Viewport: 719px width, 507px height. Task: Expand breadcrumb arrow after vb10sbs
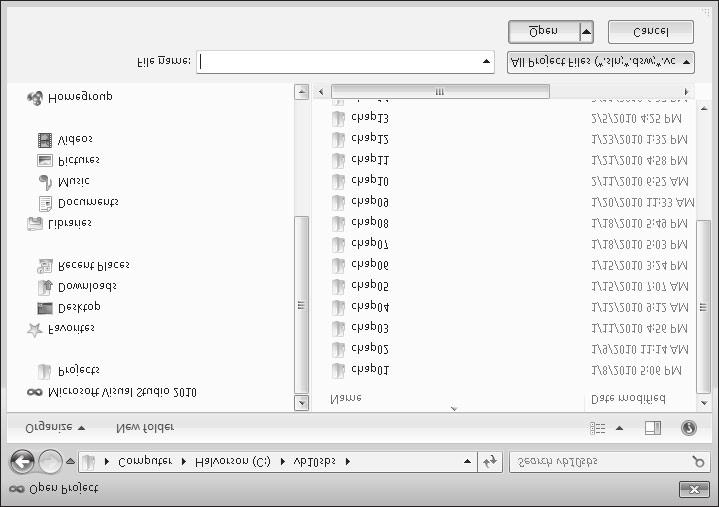[348, 462]
